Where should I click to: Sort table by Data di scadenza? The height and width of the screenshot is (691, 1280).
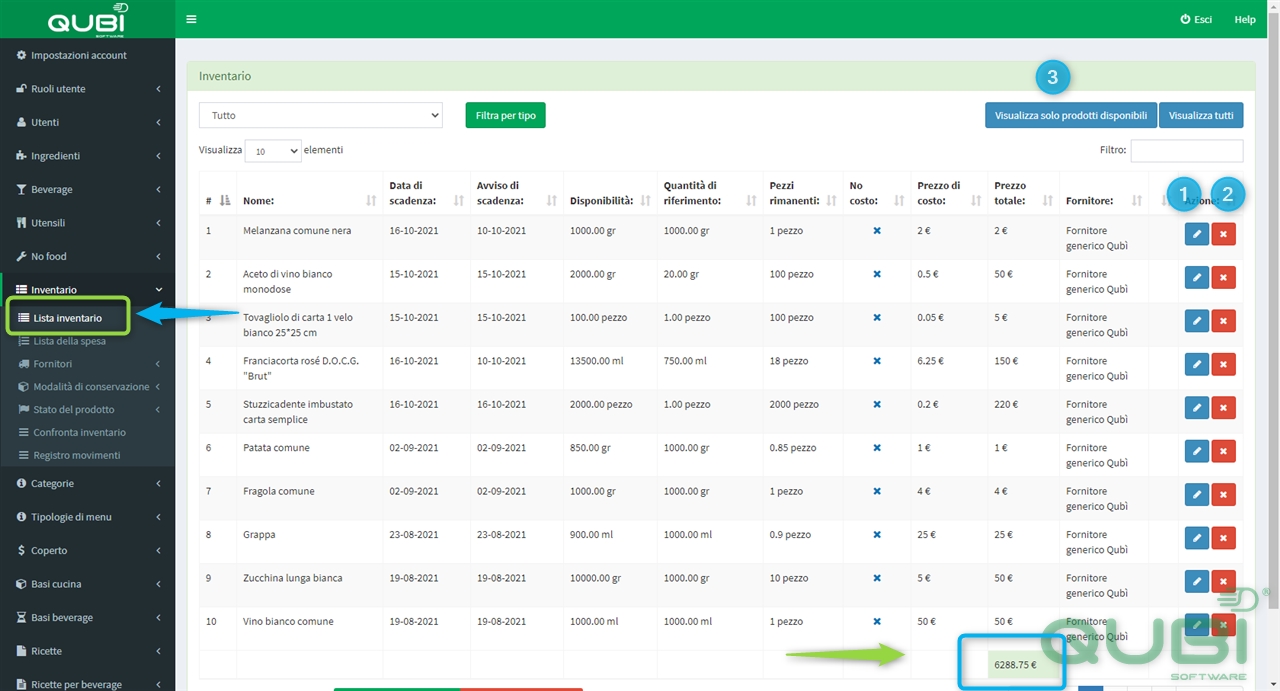(459, 201)
